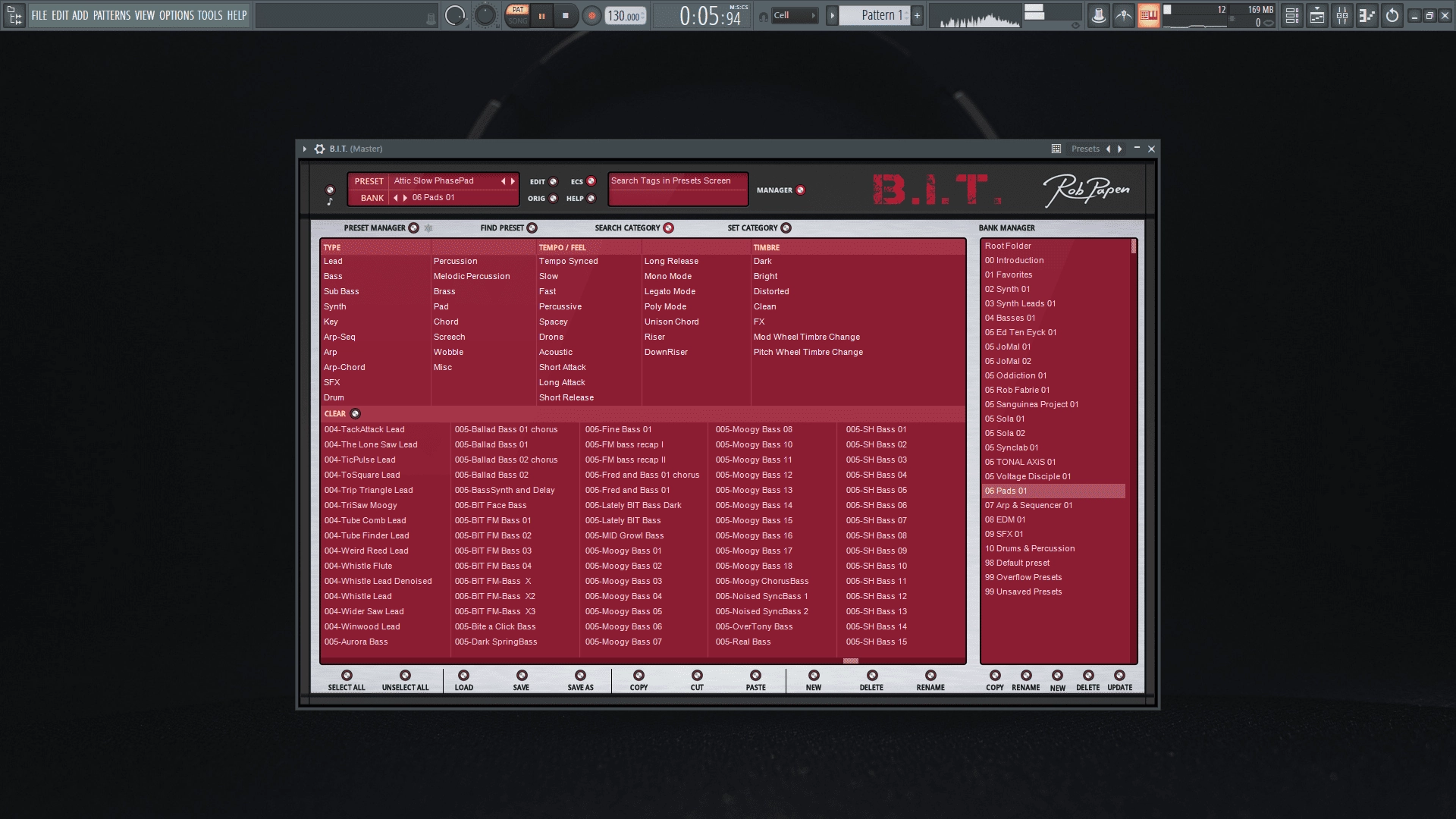Click the highlighted orange step-edit keyboard icon
This screenshot has height=819, width=1456.
[x=1148, y=15]
